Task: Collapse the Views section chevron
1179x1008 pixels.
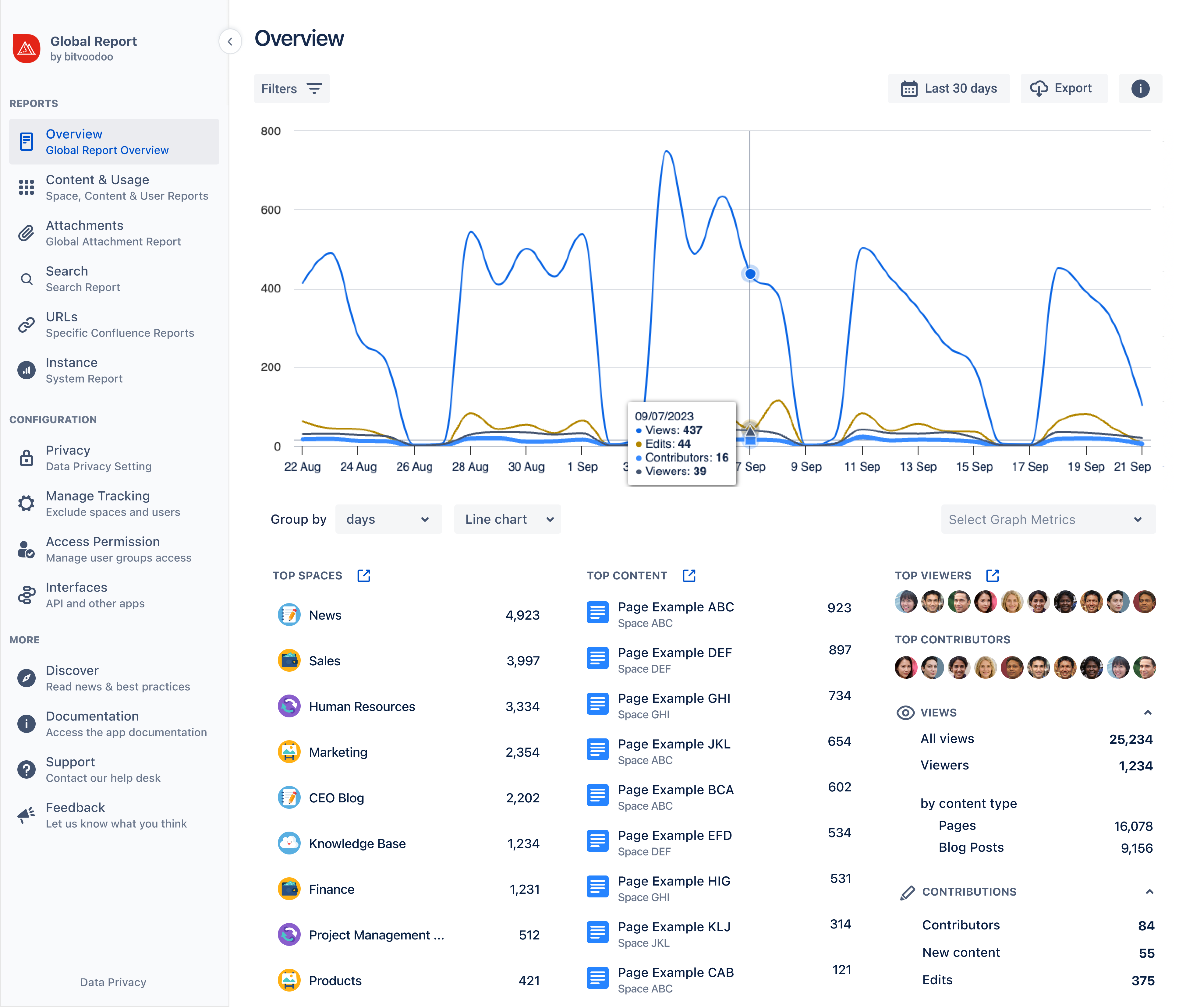Action: (1148, 713)
